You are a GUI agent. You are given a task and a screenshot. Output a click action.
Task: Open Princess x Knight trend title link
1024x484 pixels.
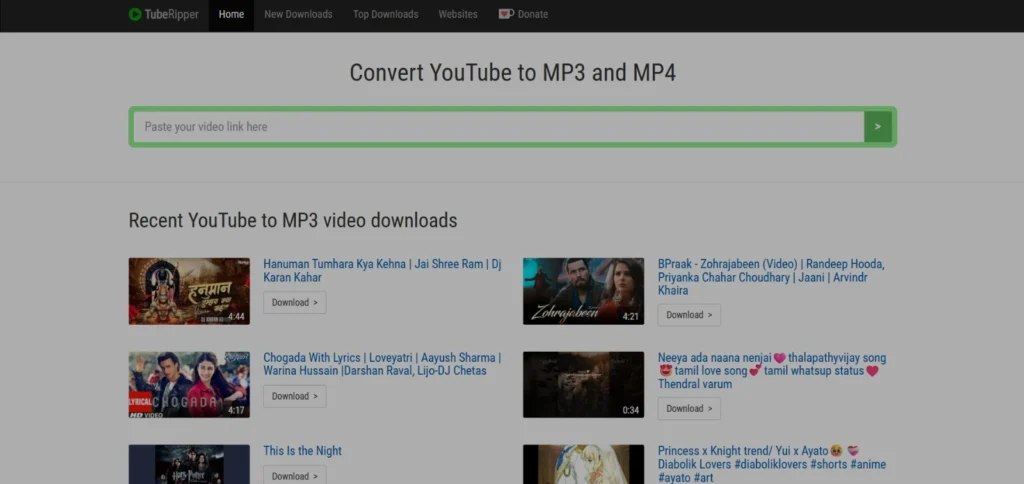(772, 464)
